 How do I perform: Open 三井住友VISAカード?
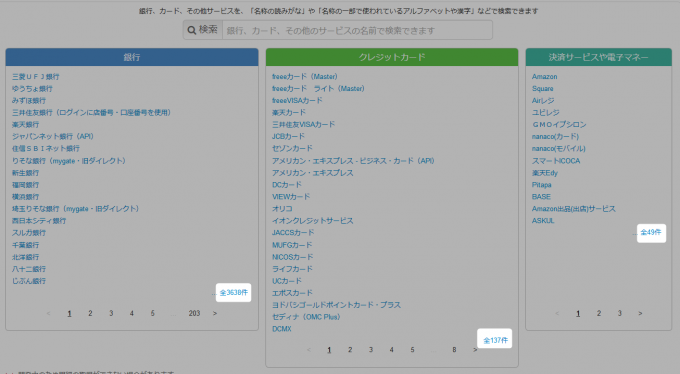pos(303,125)
